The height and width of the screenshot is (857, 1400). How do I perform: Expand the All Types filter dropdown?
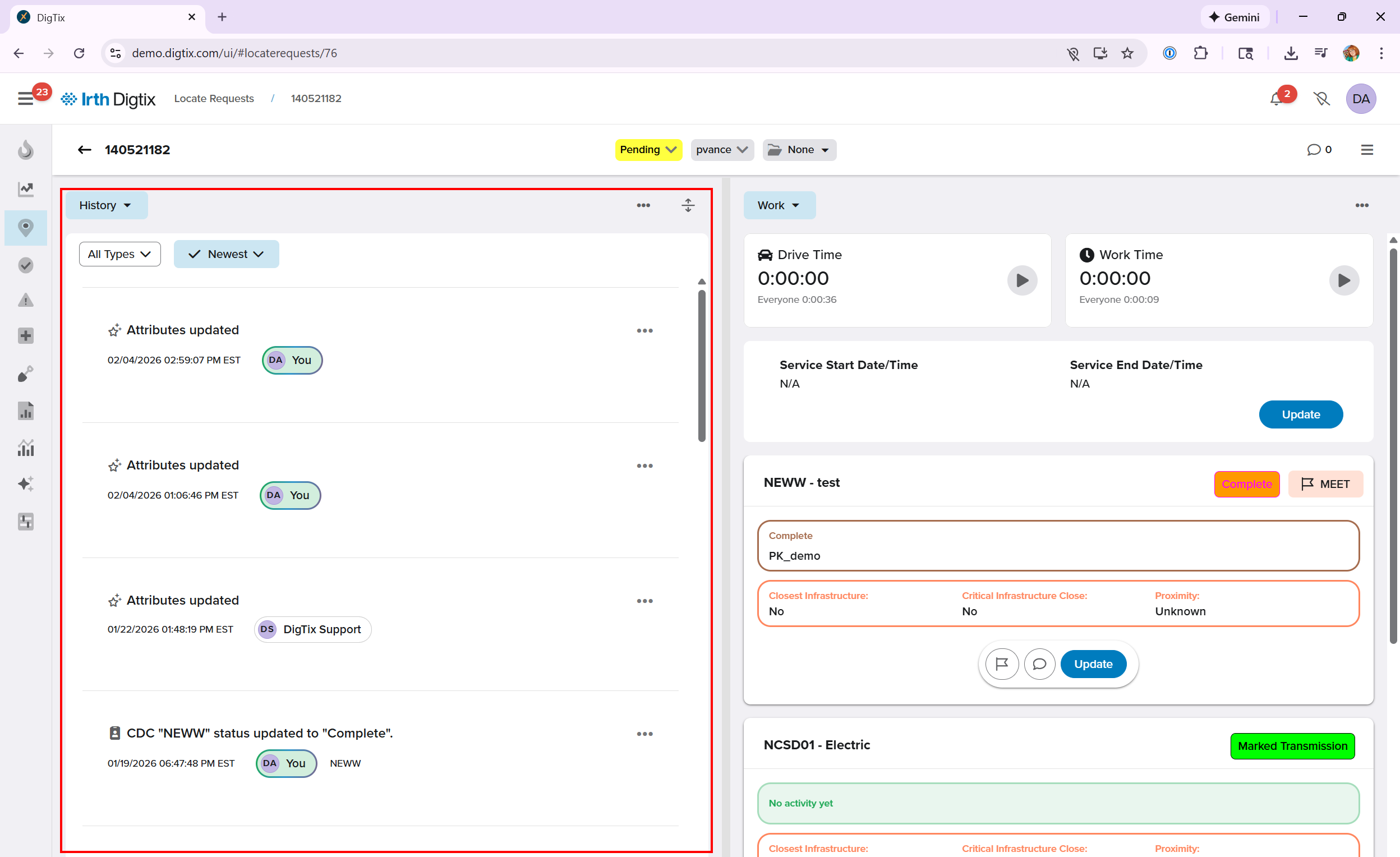point(119,254)
